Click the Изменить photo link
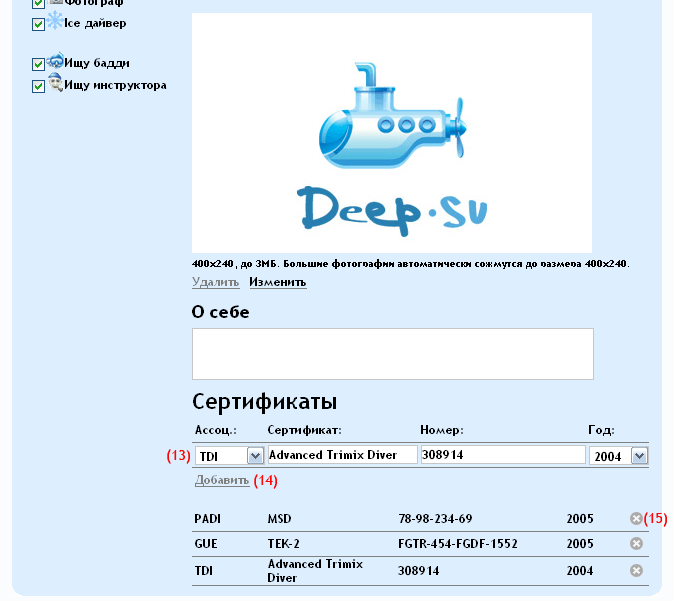 (x=278, y=282)
